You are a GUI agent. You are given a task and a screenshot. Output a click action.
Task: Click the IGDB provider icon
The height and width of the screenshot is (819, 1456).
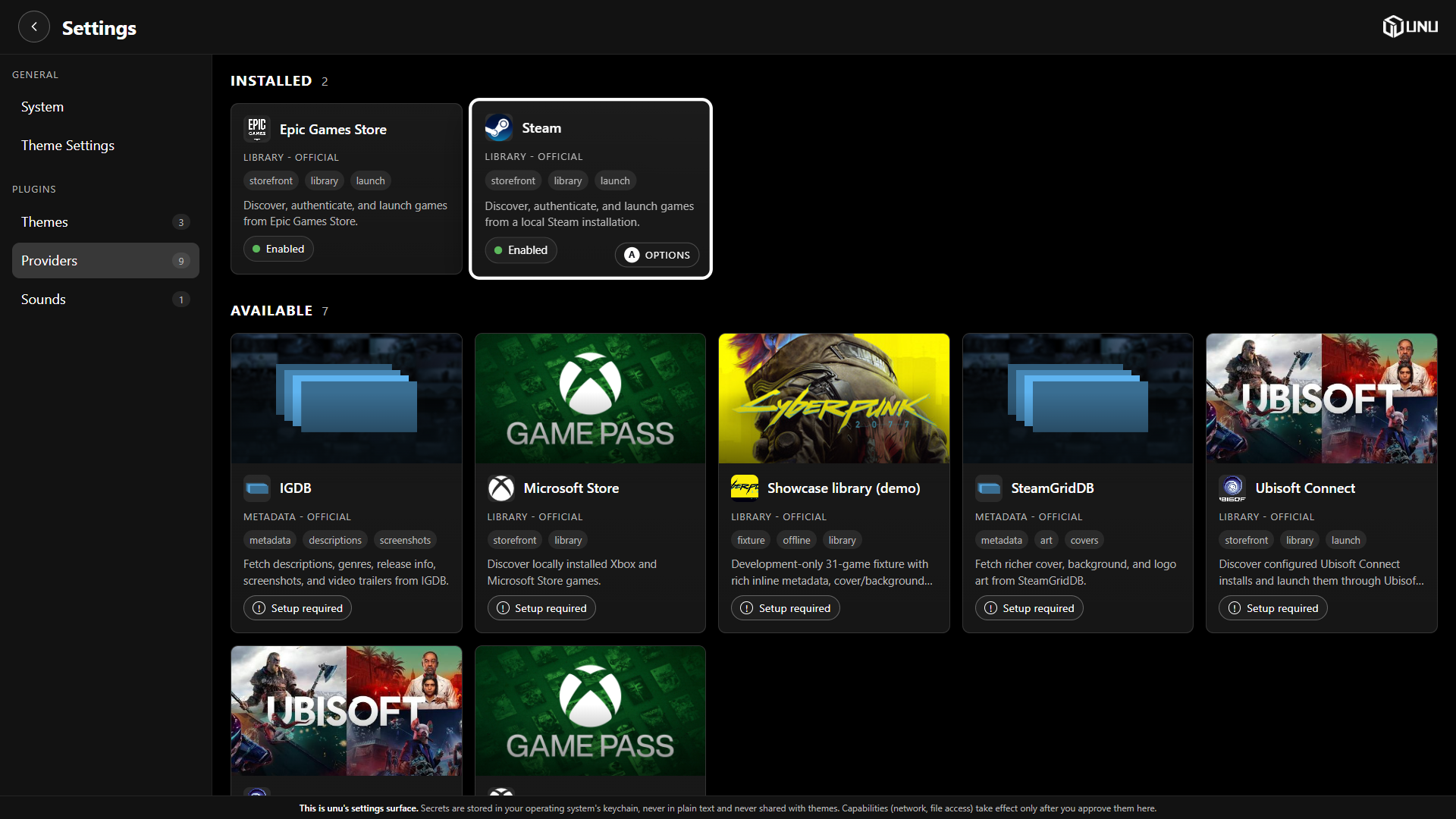point(257,488)
